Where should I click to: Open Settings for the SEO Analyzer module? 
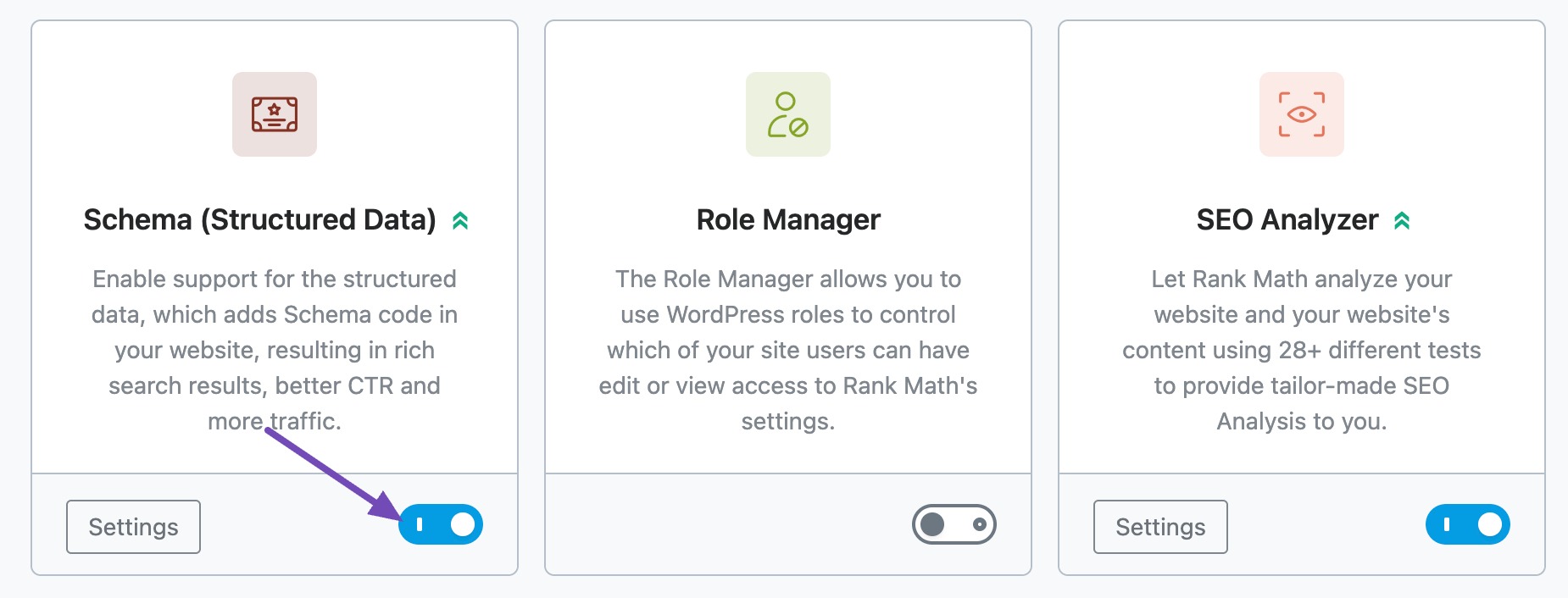[x=1159, y=526]
